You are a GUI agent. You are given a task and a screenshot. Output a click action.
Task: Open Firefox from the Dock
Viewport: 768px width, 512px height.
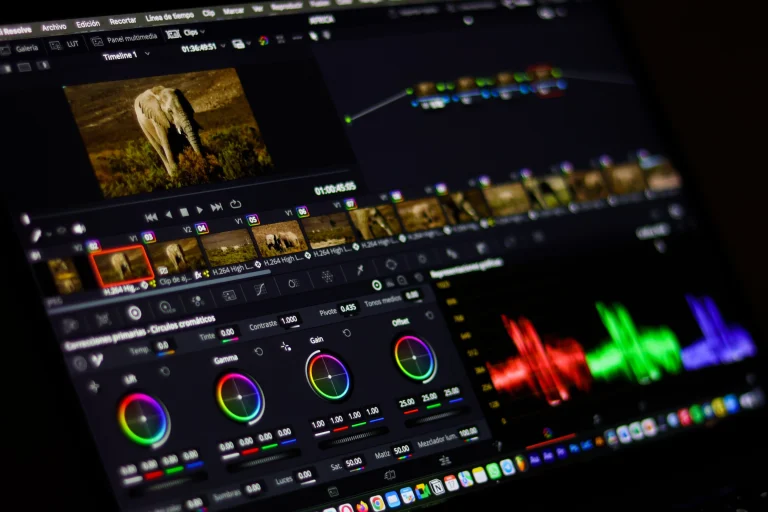(361, 507)
